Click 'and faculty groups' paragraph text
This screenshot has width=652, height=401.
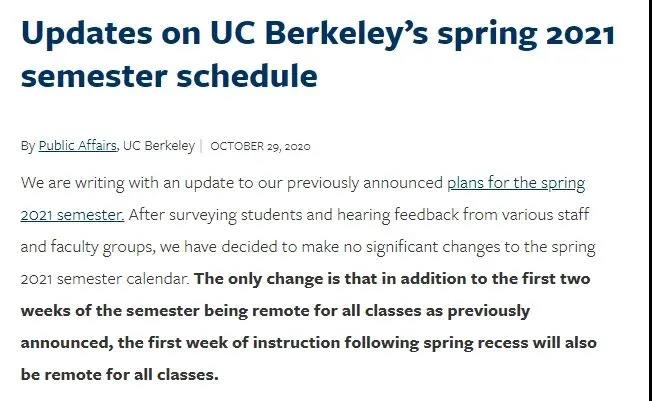tap(88, 247)
